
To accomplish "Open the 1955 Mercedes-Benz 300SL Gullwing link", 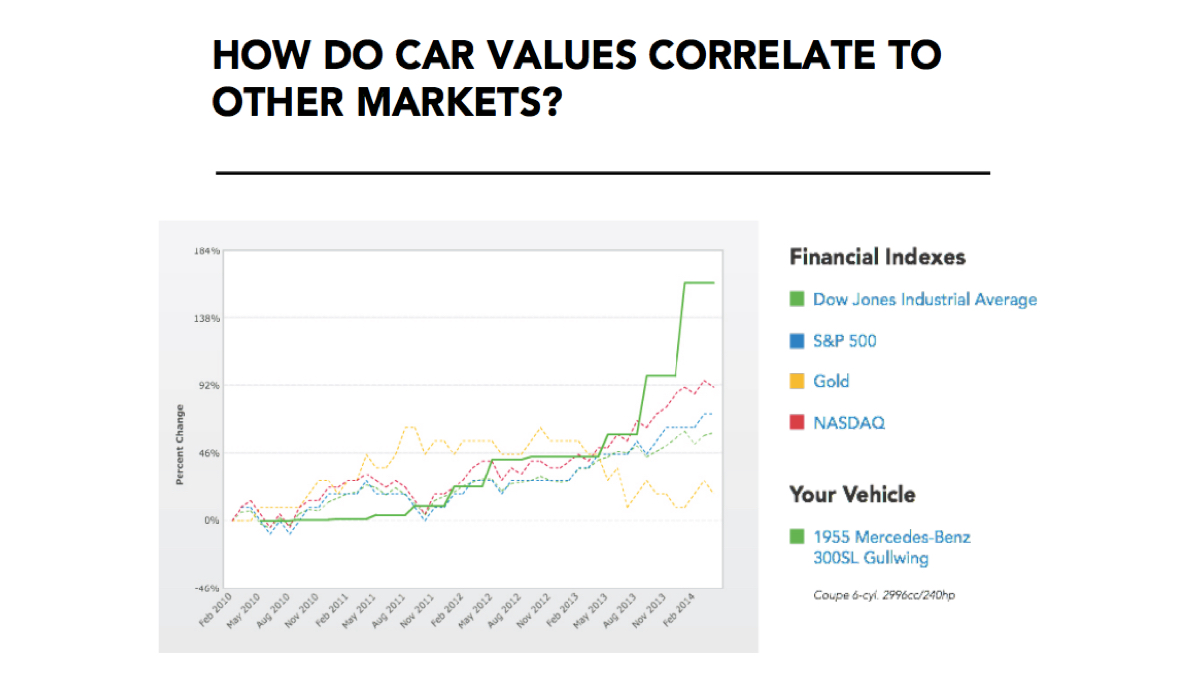I will 890,547.
